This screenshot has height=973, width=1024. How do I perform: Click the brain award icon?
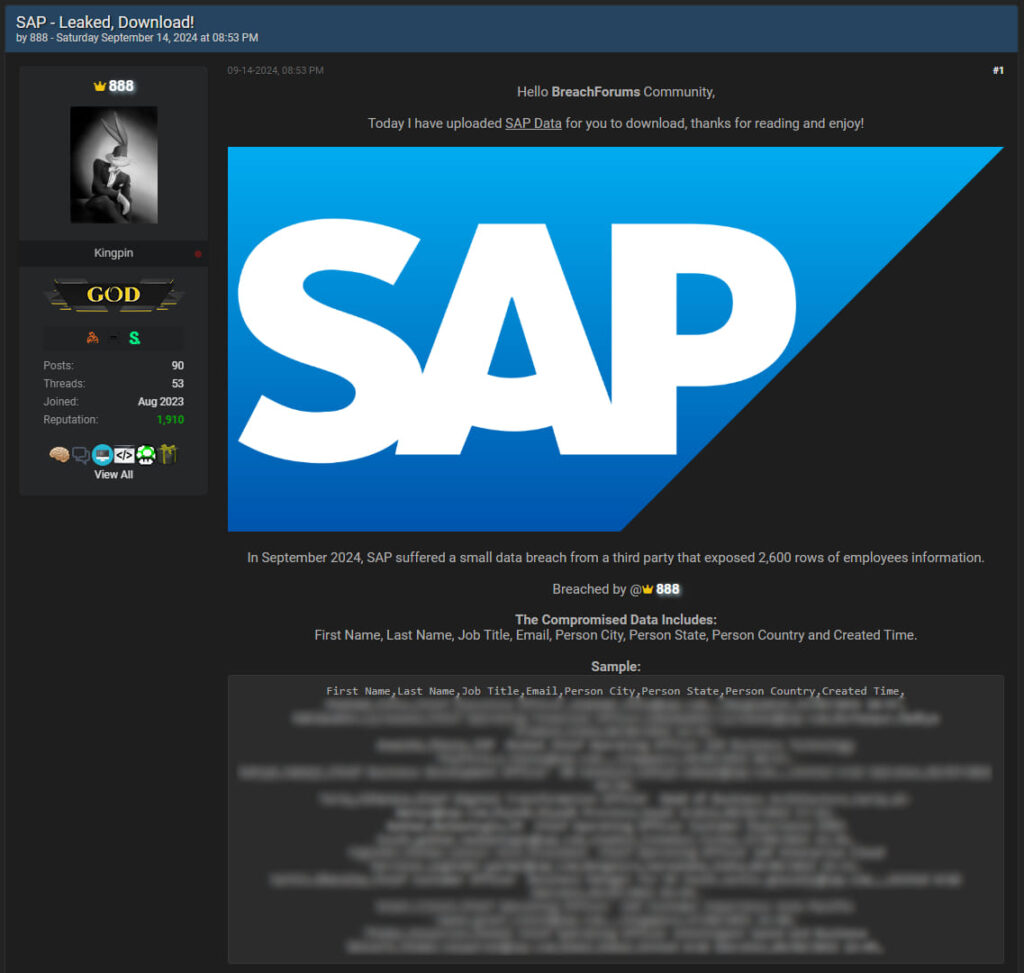[59, 454]
